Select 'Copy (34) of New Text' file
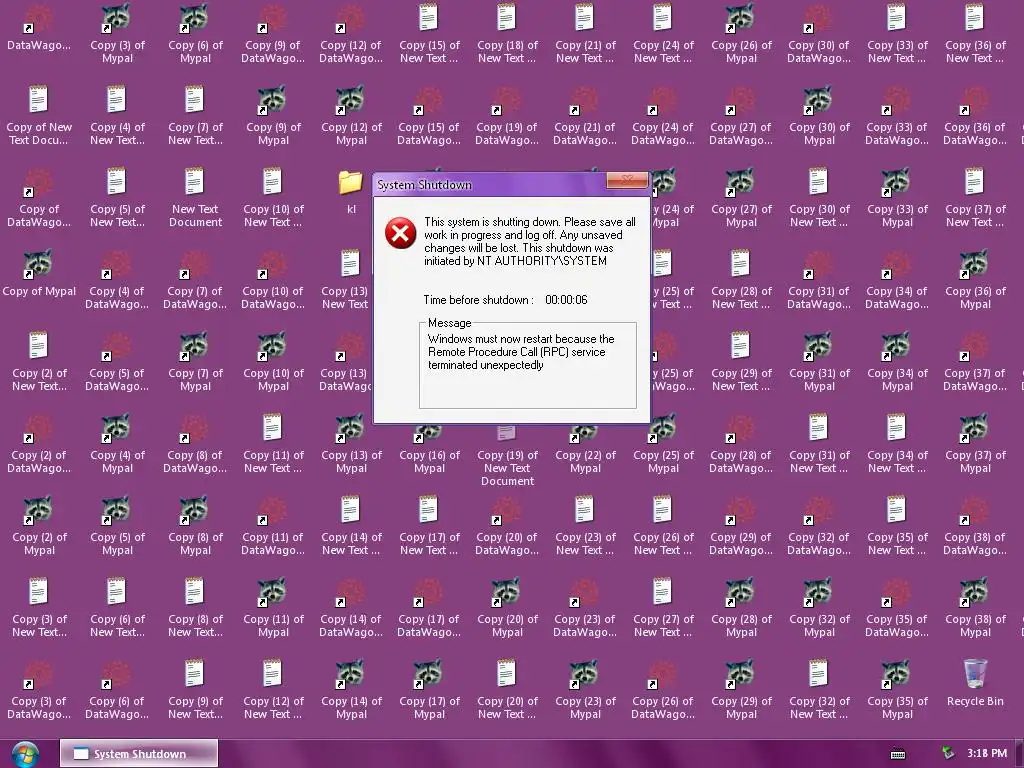Screen dimensions: 1024x768 (897, 443)
